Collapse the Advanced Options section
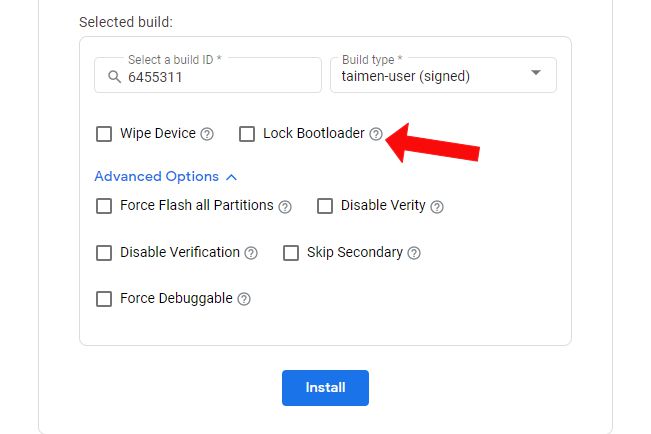 (156, 177)
